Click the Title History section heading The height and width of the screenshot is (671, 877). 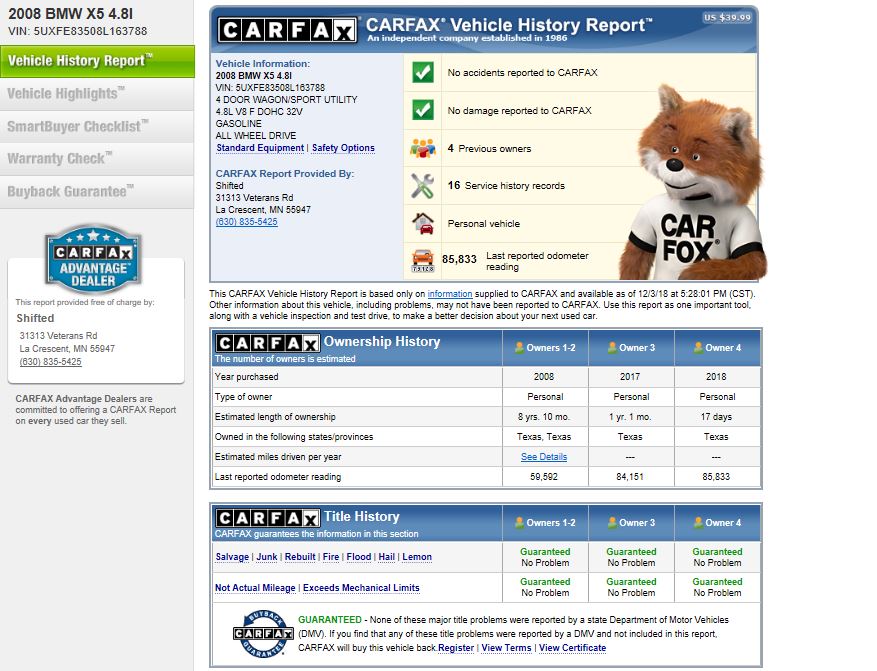point(362,517)
